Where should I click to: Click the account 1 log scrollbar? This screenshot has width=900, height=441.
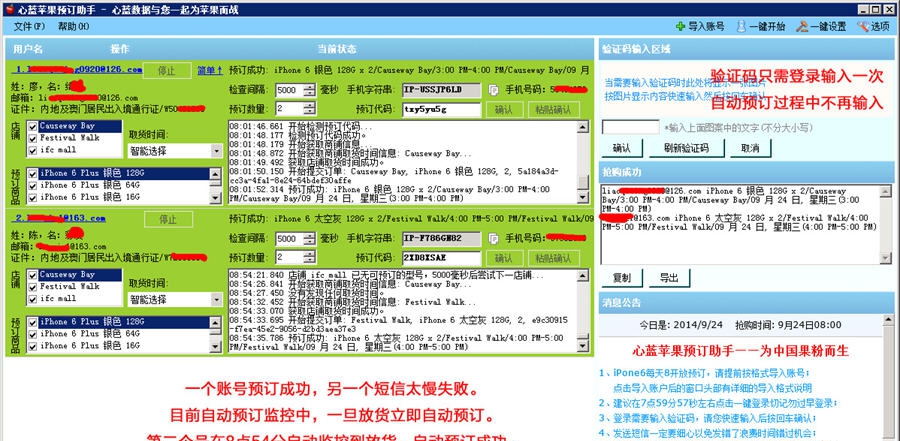583,162
